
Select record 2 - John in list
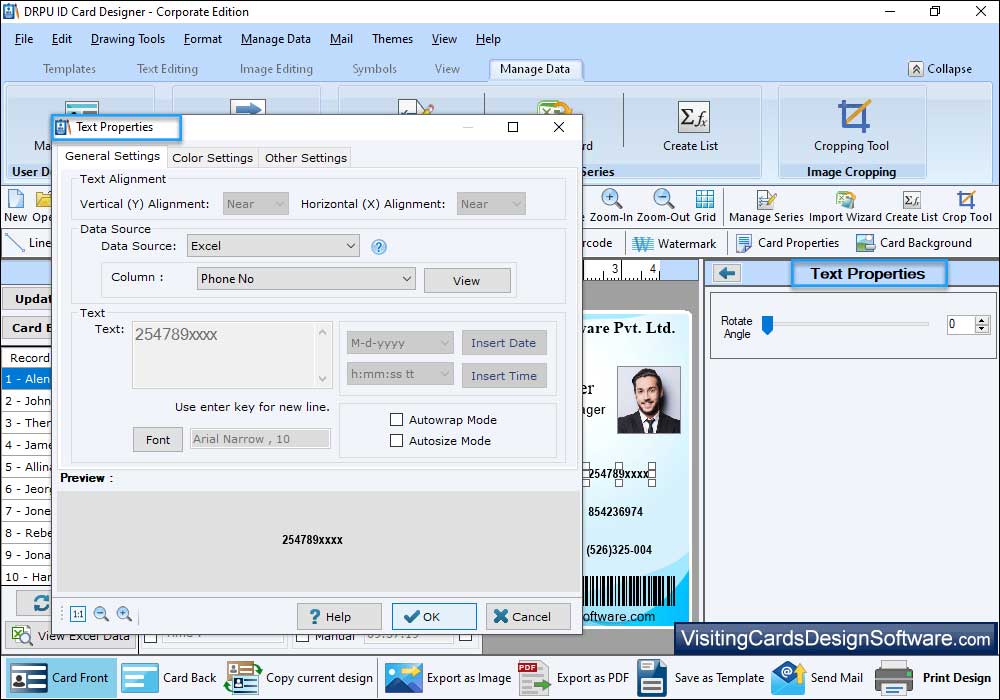tap(27, 401)
